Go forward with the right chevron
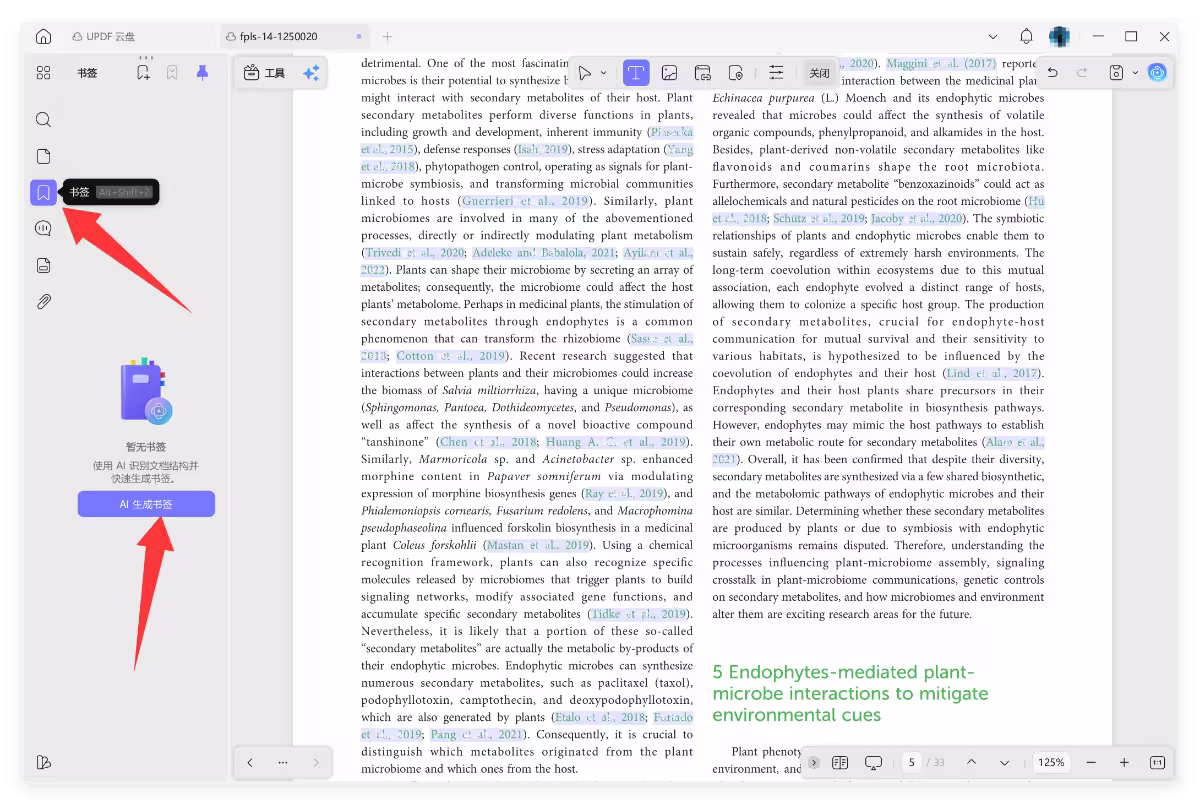The image size is (1200, 804). click(x=316, y=762)
